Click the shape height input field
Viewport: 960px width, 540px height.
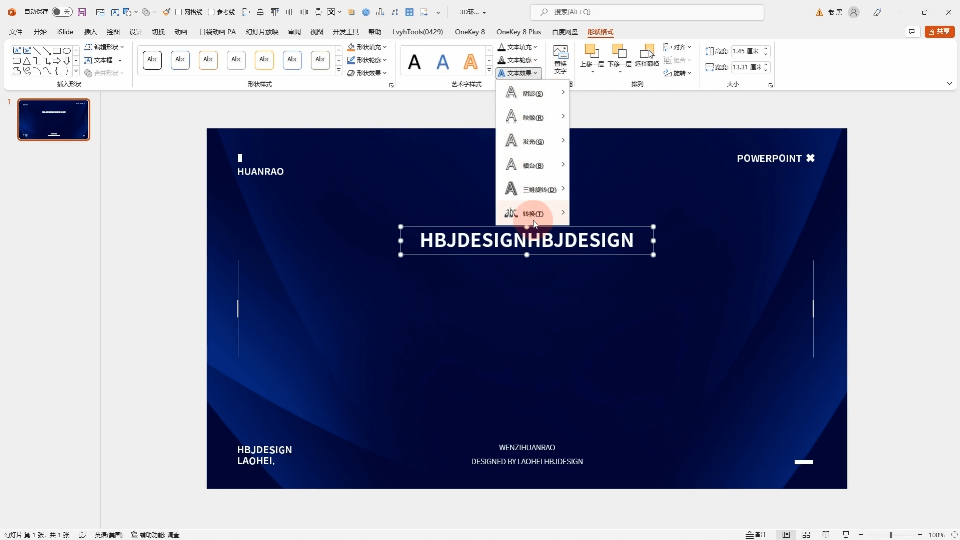coord(746,51)
